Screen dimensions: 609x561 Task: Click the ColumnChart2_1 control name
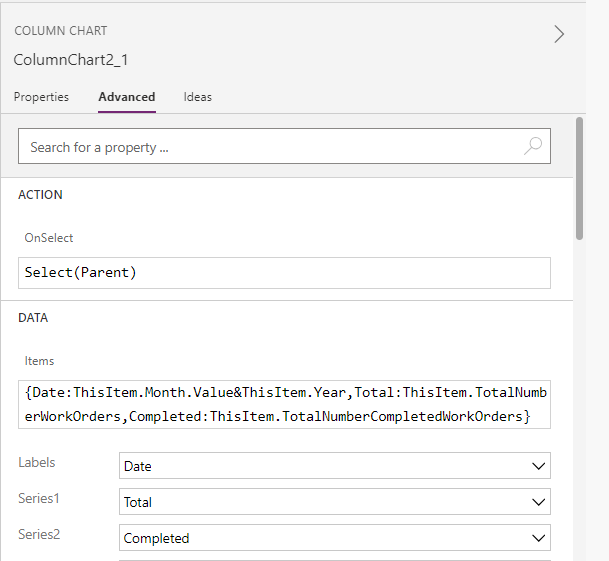[x=71, y=60]
